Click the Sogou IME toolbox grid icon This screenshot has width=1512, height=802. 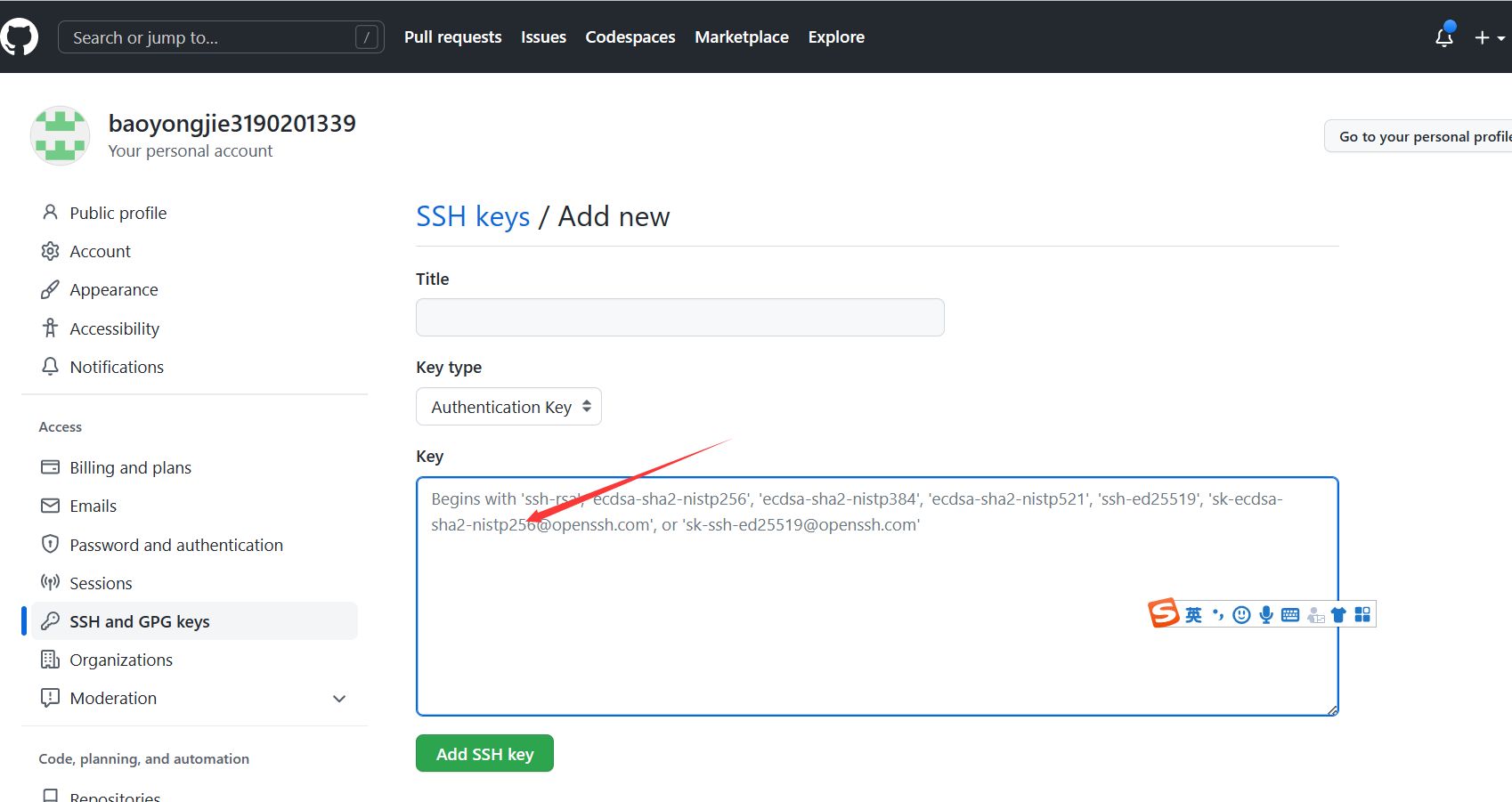[x=1362, y=615]
